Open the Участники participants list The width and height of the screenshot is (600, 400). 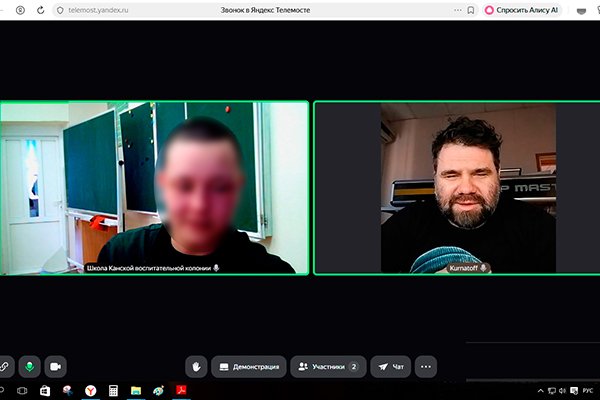328,367
